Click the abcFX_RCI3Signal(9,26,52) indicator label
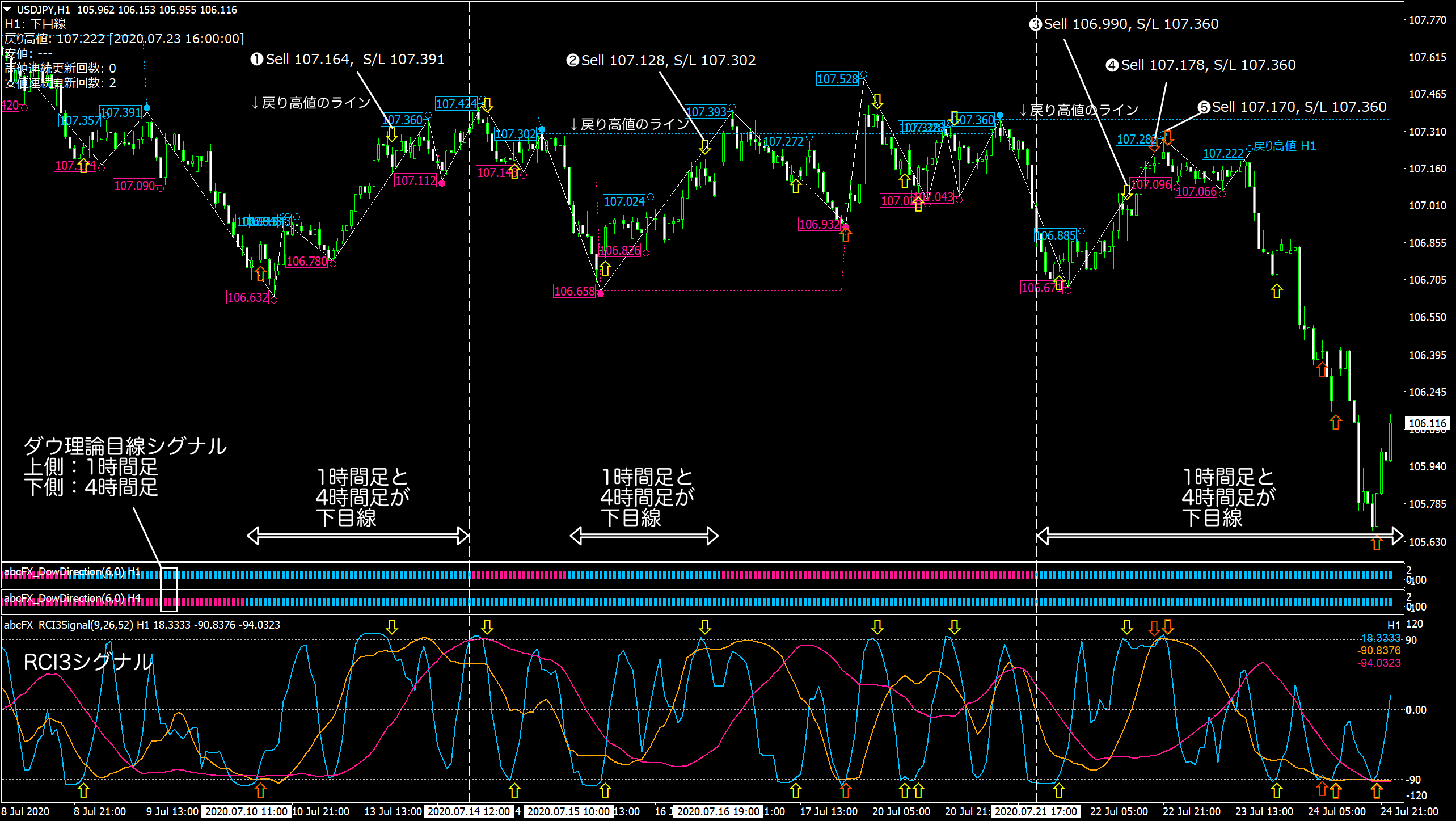Screen dimensions: 1456x821 pos(68,625)
